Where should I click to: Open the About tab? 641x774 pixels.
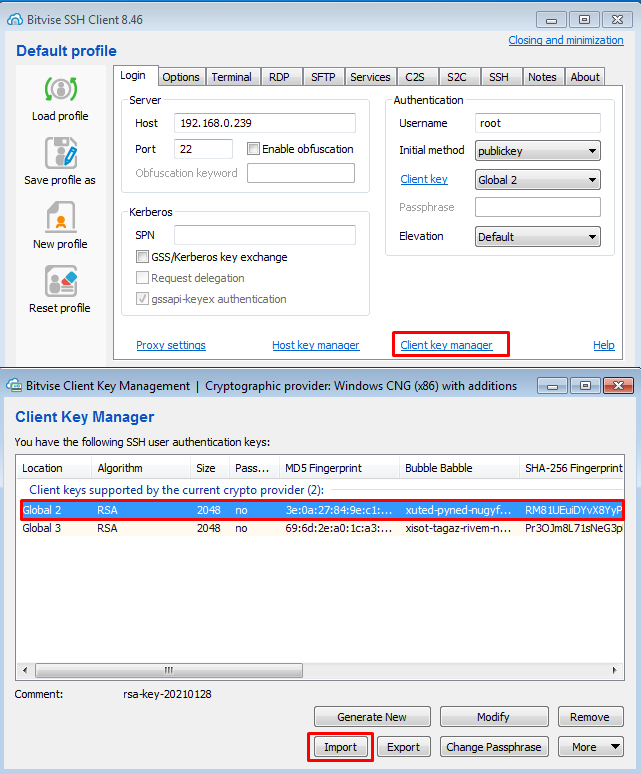585,77
